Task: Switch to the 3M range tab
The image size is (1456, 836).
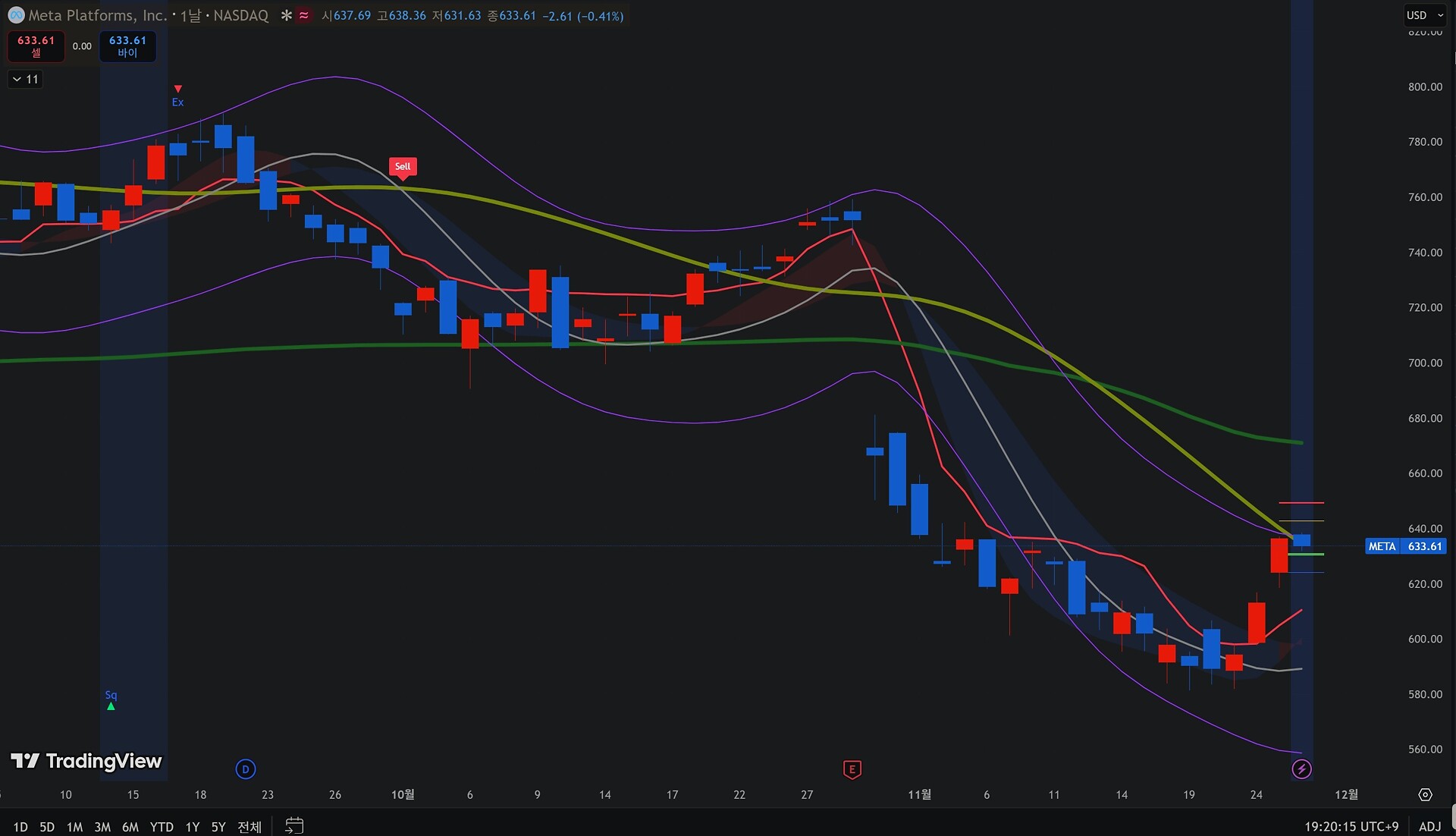Action: pos(102,827)
